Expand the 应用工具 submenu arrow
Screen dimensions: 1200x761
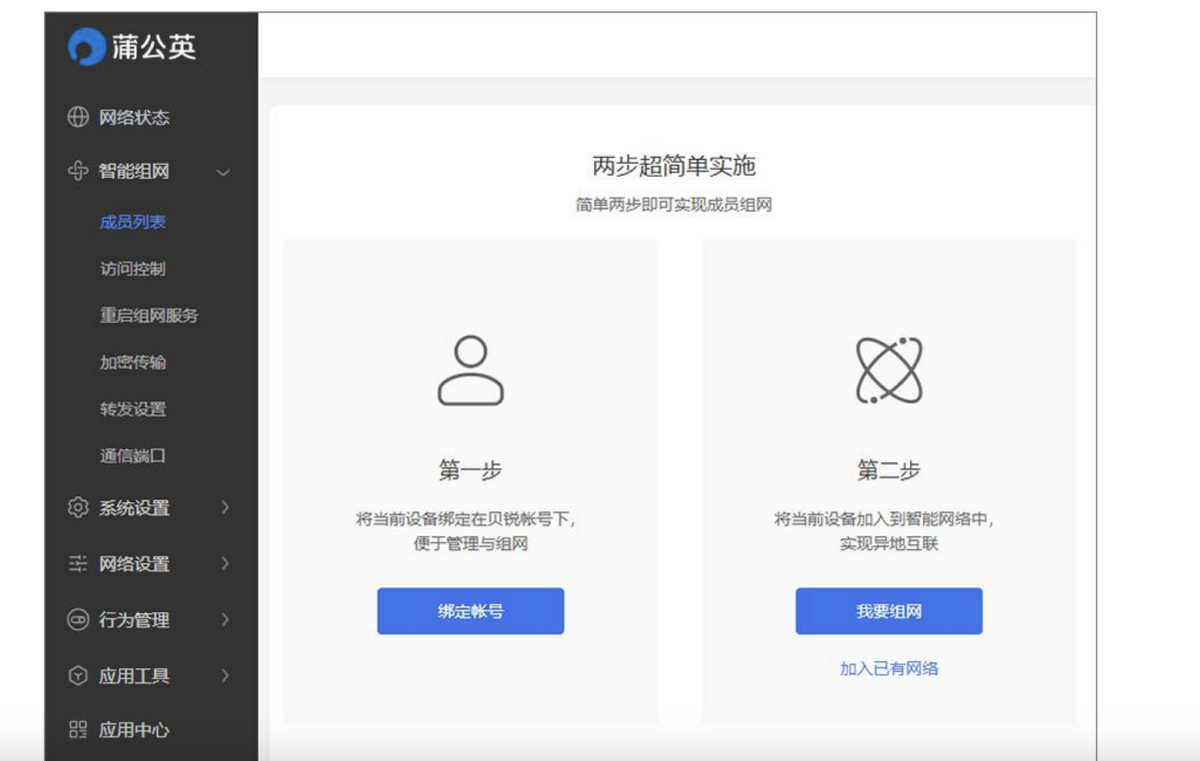click(225, 676)
